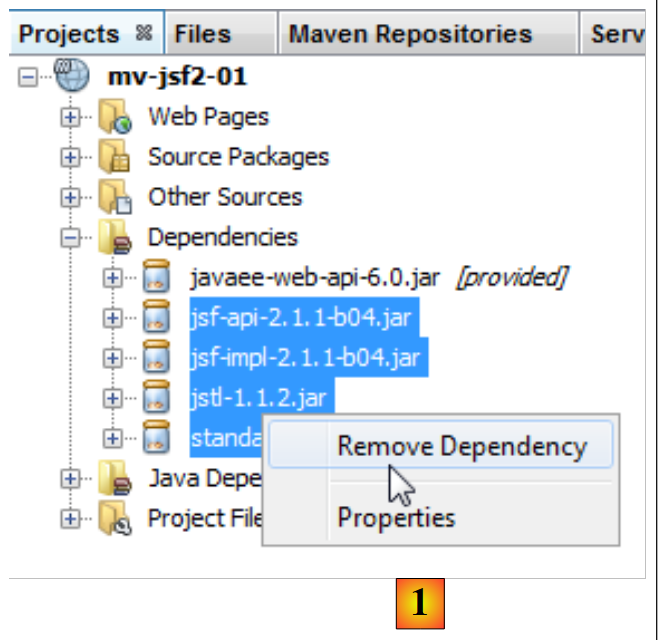This screenshot has width=659, height=640.
Task: Expand the jstl-1.1.2.jar node
Action: coord(112,398)
